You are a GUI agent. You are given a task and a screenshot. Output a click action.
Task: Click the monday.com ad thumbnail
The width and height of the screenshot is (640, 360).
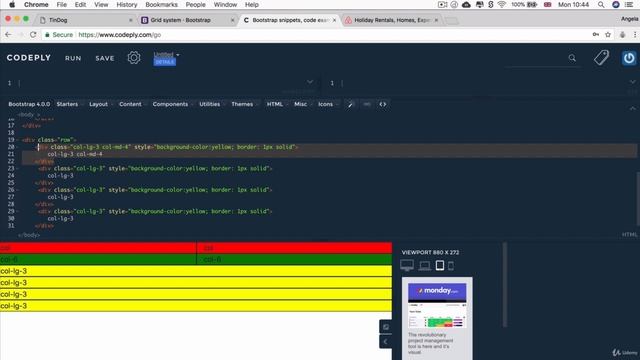[437, 305]
